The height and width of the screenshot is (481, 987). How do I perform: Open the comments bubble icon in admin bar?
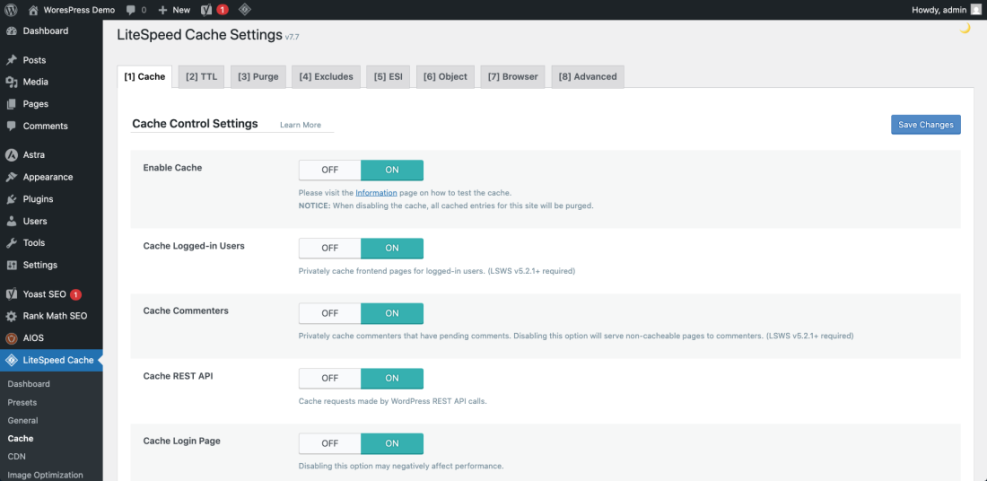tap(130, 10)
